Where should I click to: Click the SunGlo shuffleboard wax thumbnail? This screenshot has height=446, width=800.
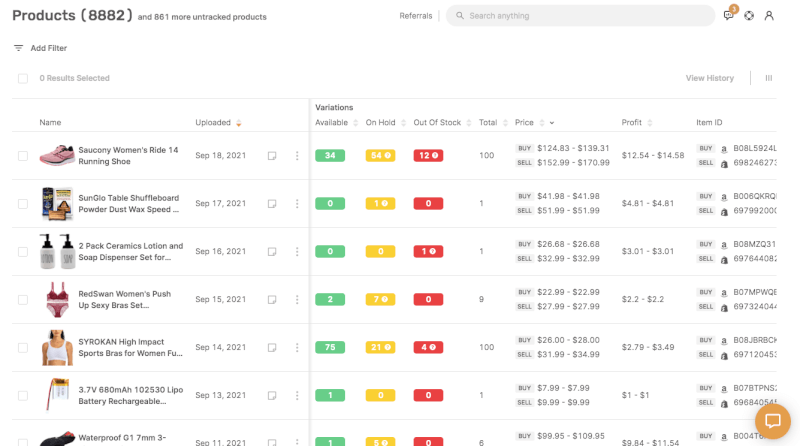[57, 204]
